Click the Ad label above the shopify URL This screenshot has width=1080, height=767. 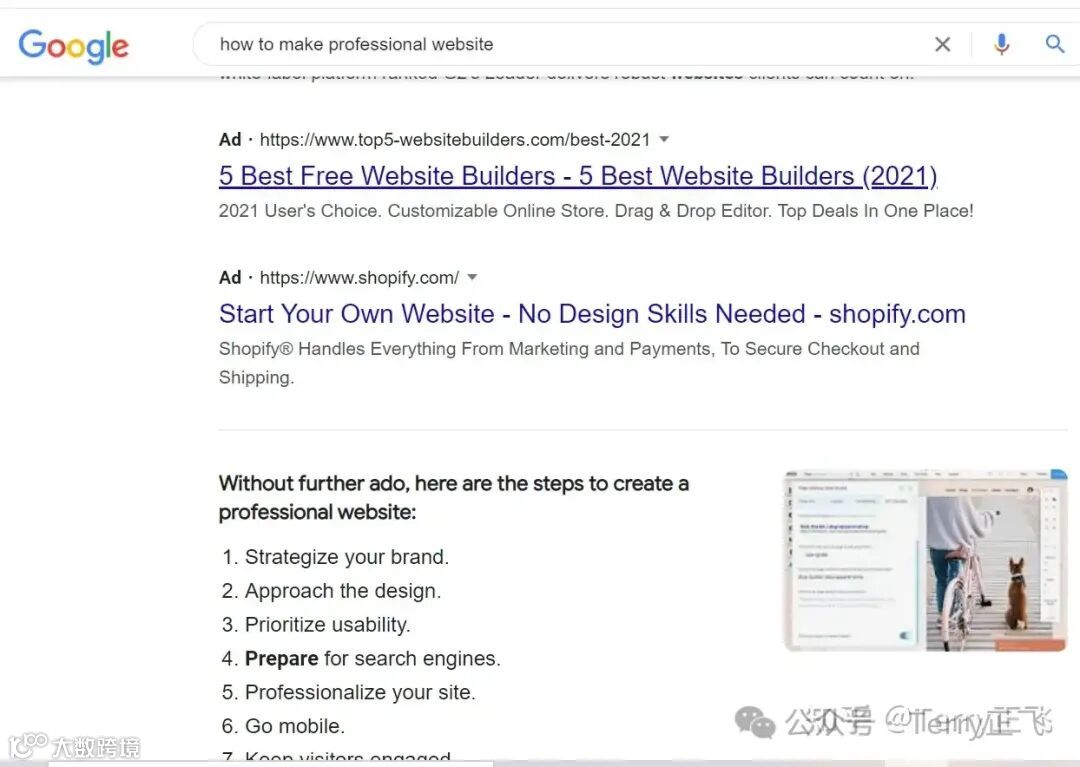[230, 277]
